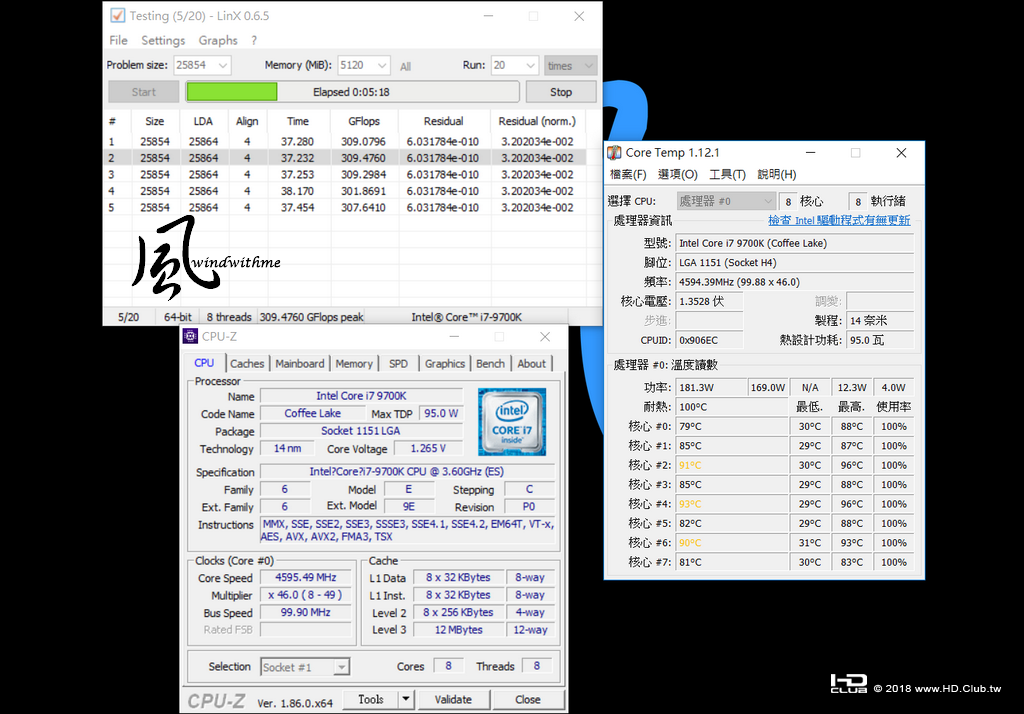Viewport: 1024px width, 714px height.
Task: Open the Settings menu in LinX
Action: pyautogui.click(x=163, y=41)
